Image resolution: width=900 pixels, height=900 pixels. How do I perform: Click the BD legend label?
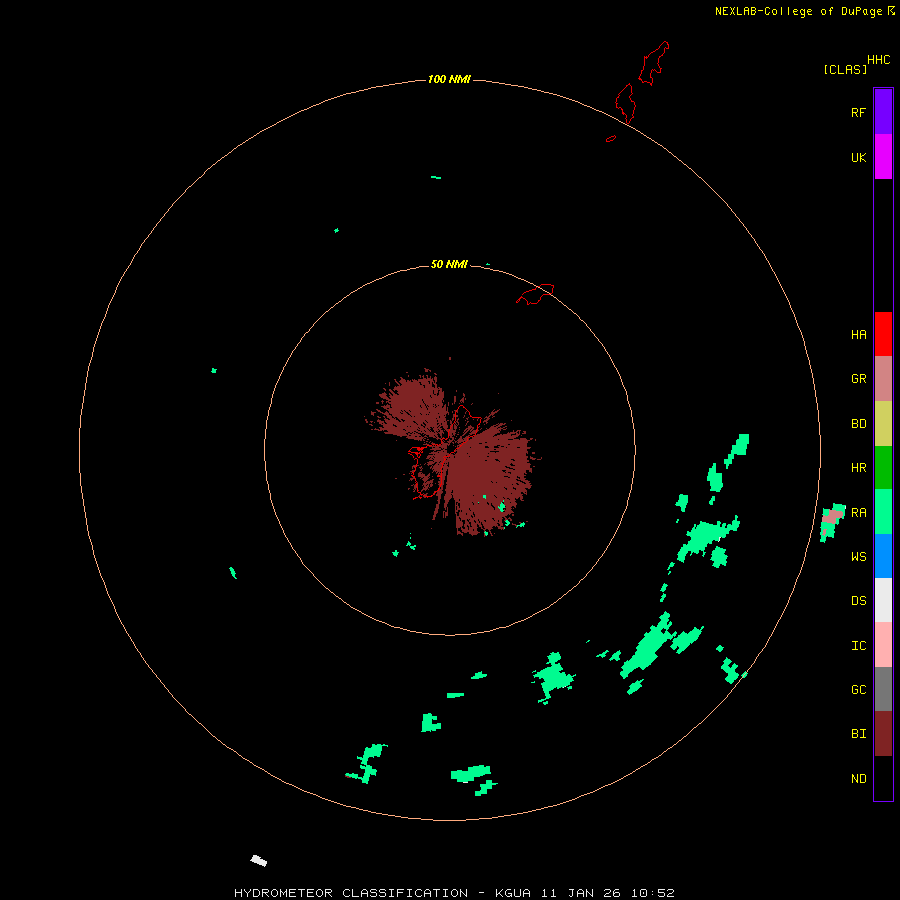click(858, 424)
